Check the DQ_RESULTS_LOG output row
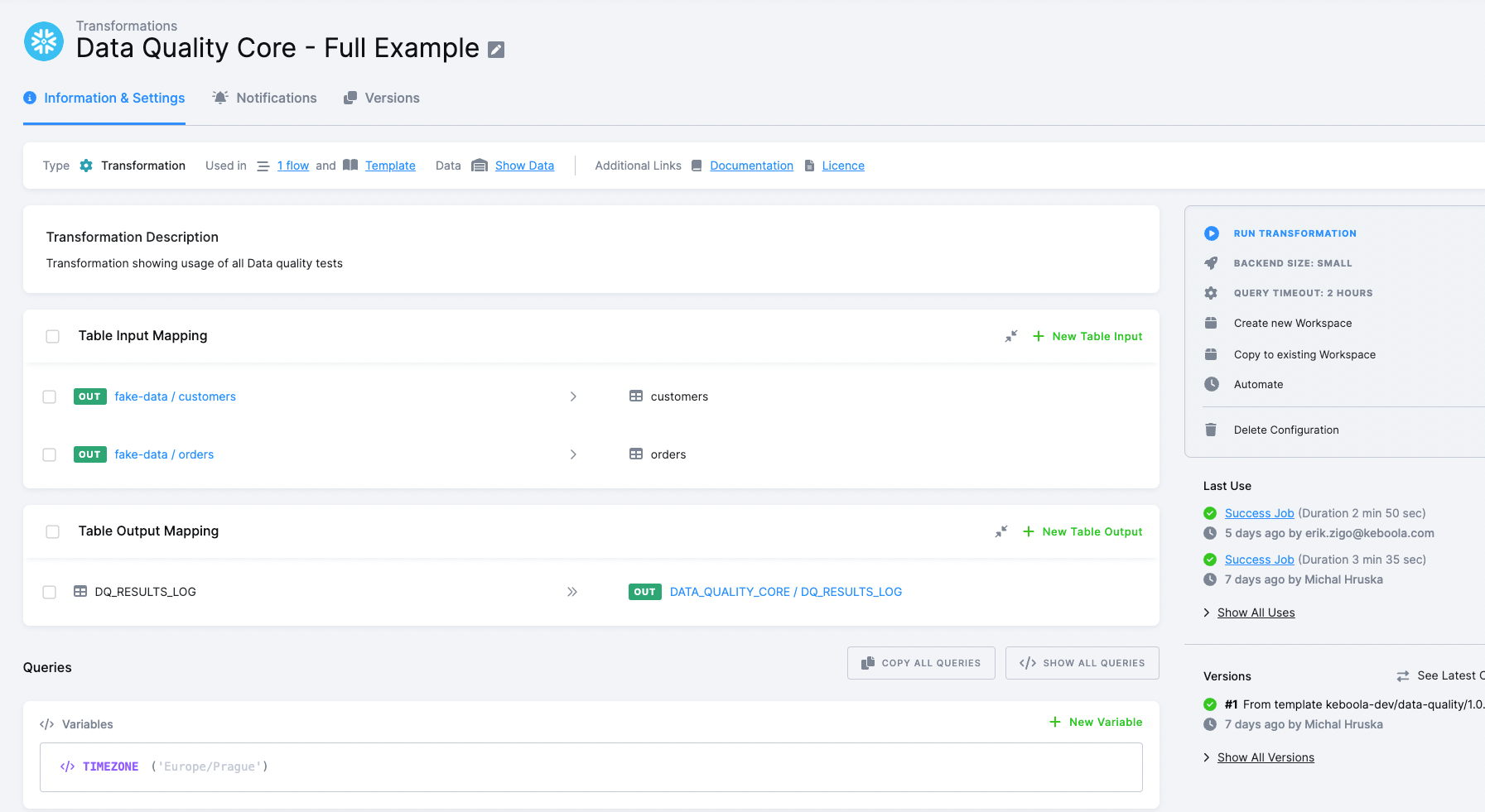Image resolution: width=1485 pixels, height=812 pixels. [49, 592]
